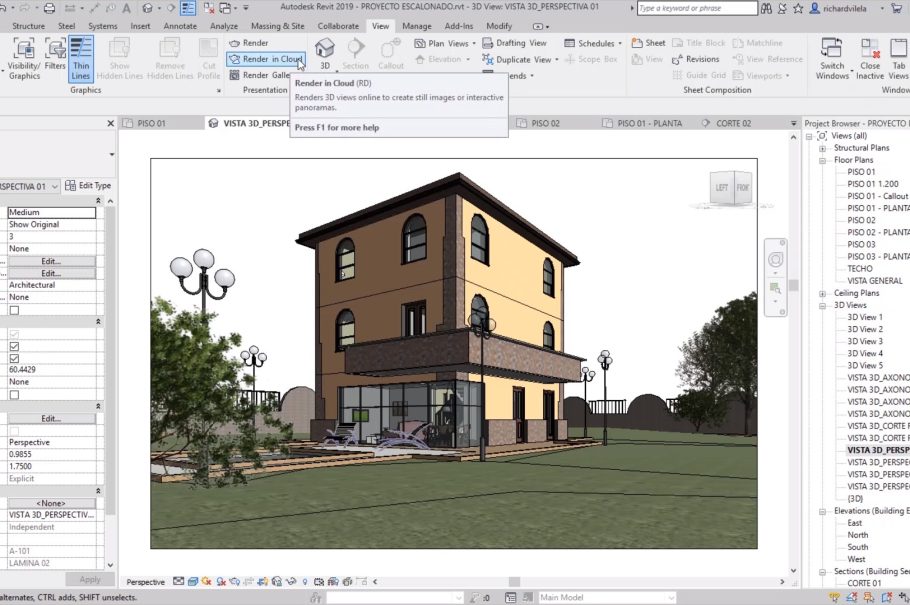Open Duplicate View dropdown arrow
The width and height of the screenshot is (910, 605).
coord(557,59)
